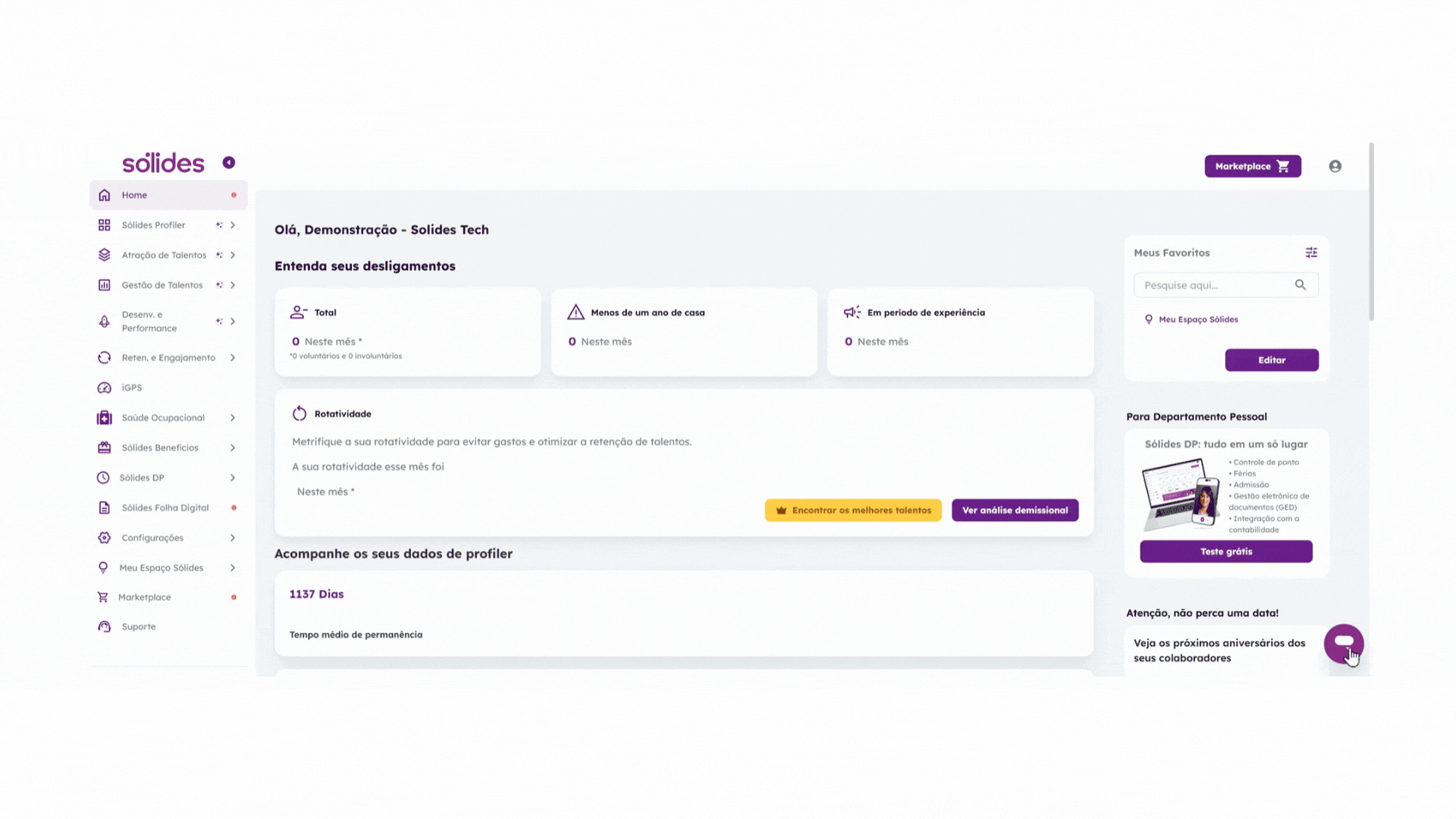Click the Marketplace button in the header
Viewport: 1456px width, 819px height.
point(1253,166)
